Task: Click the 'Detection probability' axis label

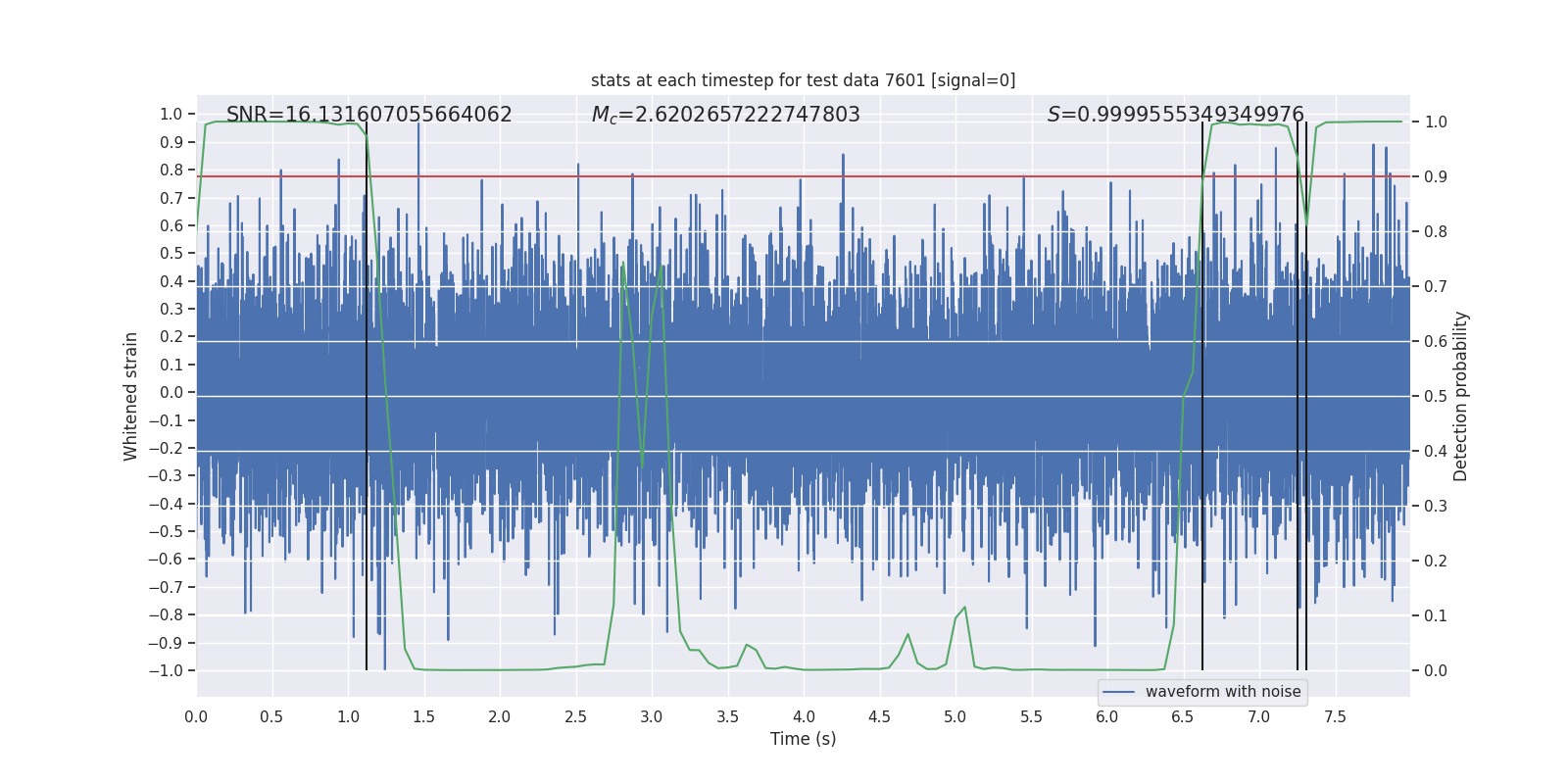Action: pos(1461,396)
